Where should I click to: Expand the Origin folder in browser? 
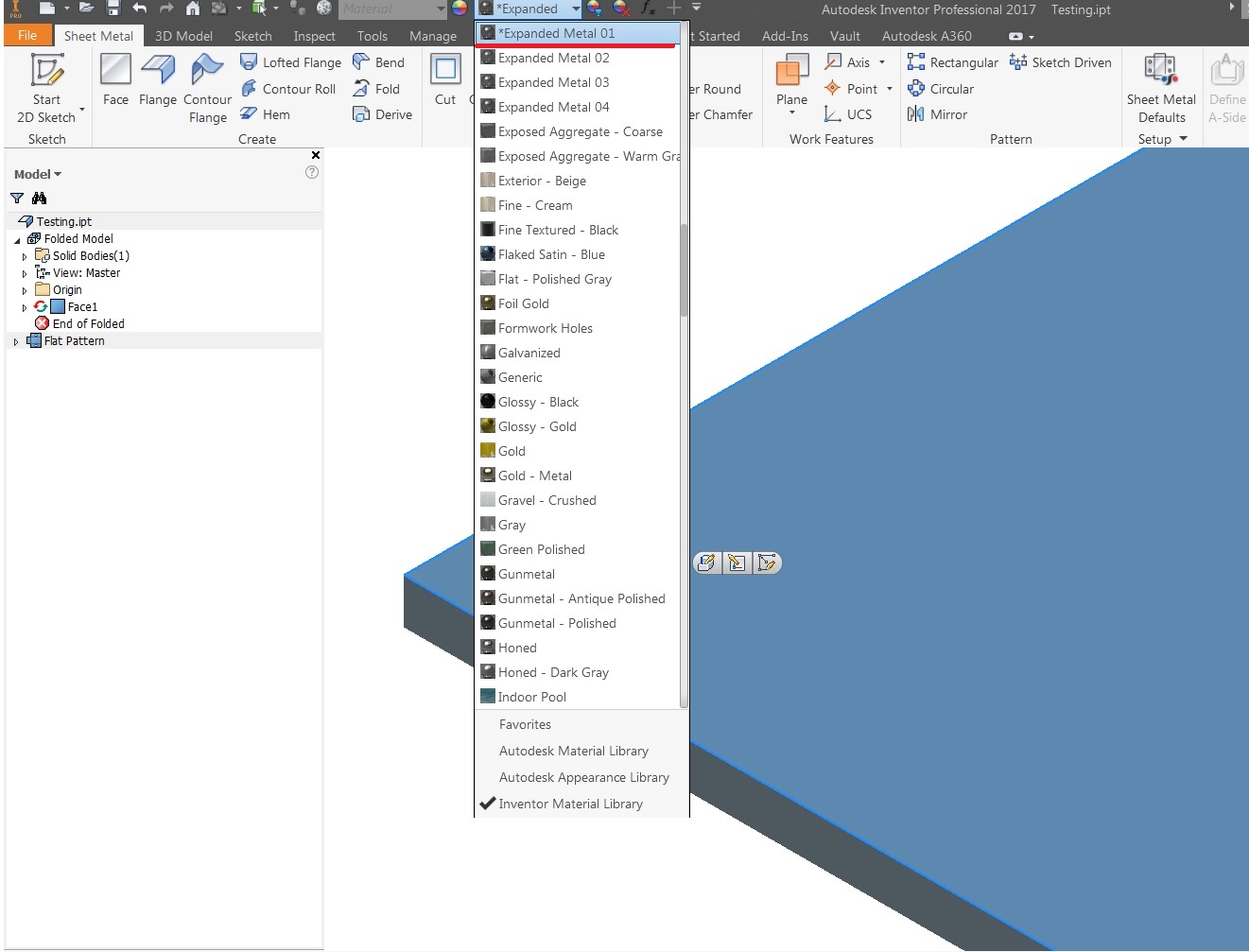[25, 289]
